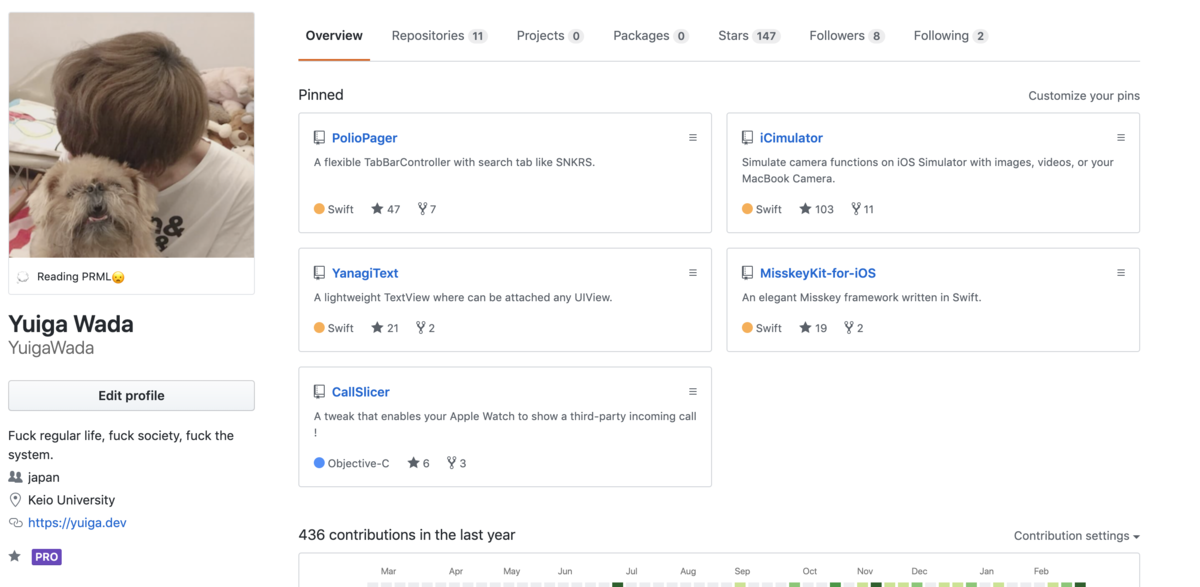Open the Projects tab
Viewport: 1200px width, 587px height.
[550, 36]
